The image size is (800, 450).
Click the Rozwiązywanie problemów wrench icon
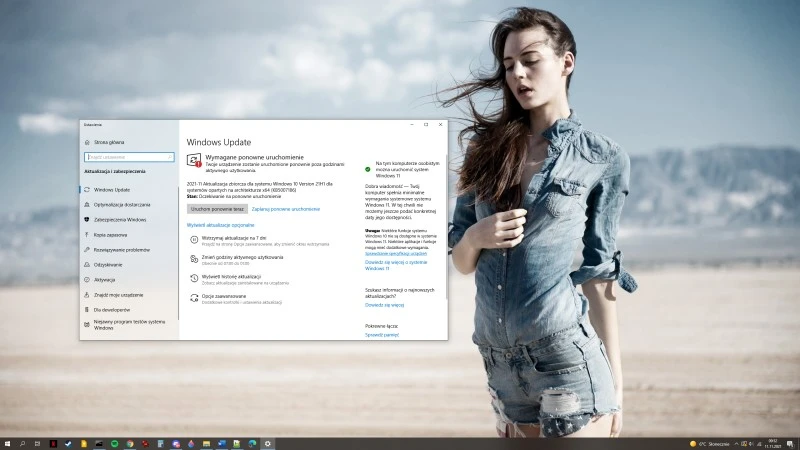tap(87, 249)
